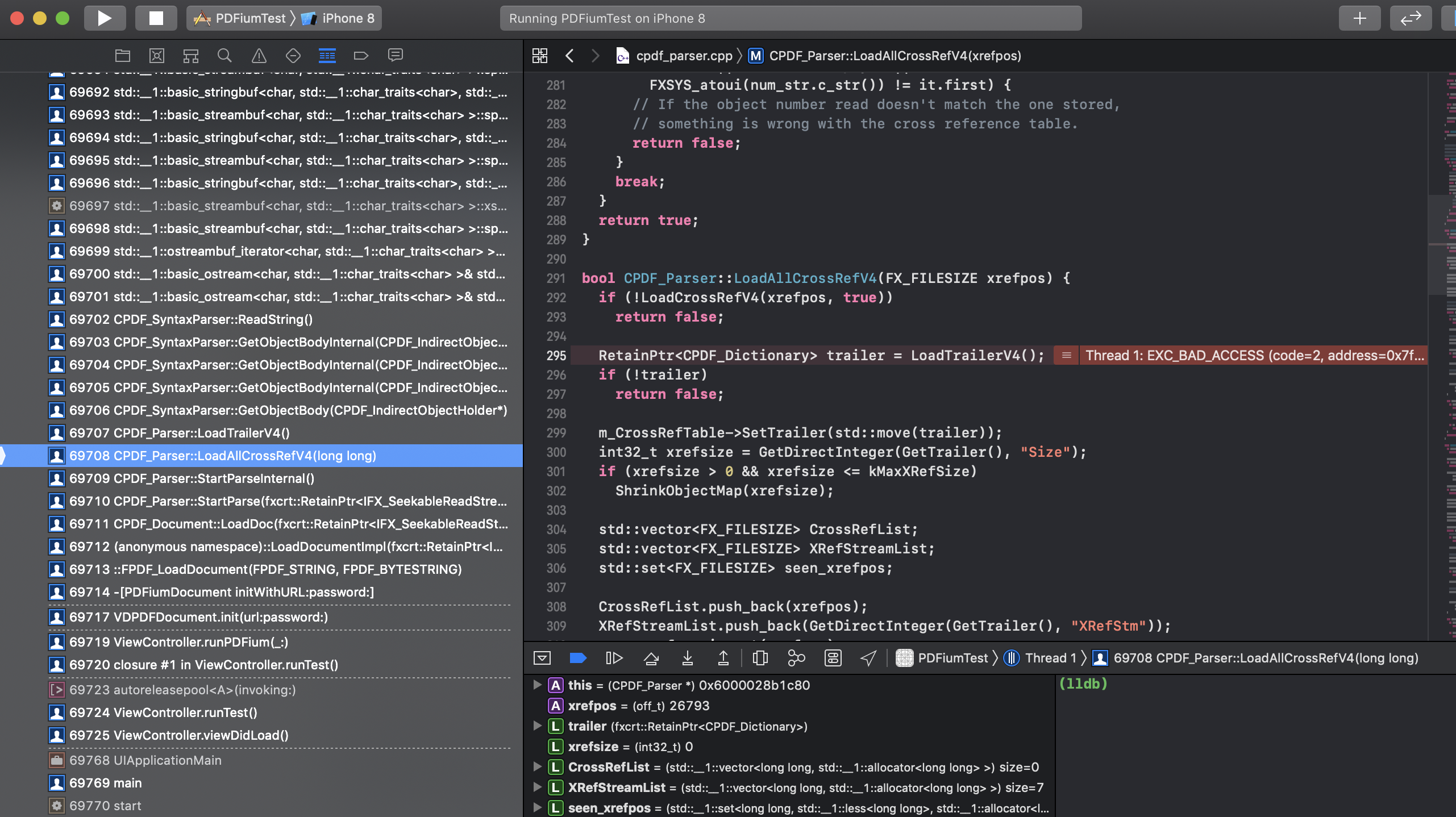Click the editor minimap scrollbar

(1442, 357)
